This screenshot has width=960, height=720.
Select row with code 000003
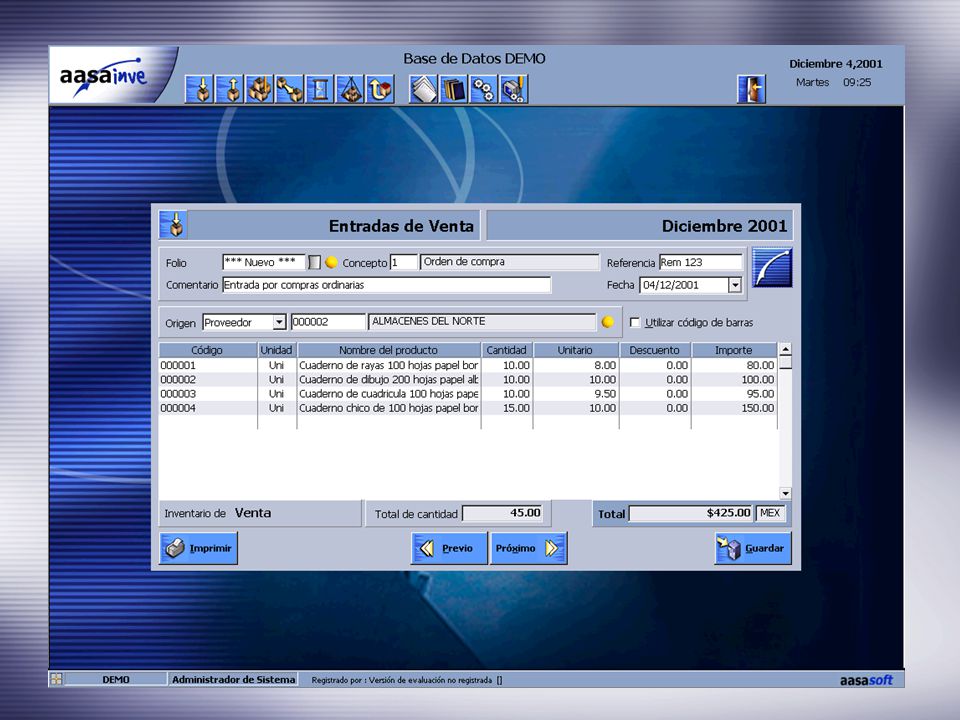[x=468, y=394]
